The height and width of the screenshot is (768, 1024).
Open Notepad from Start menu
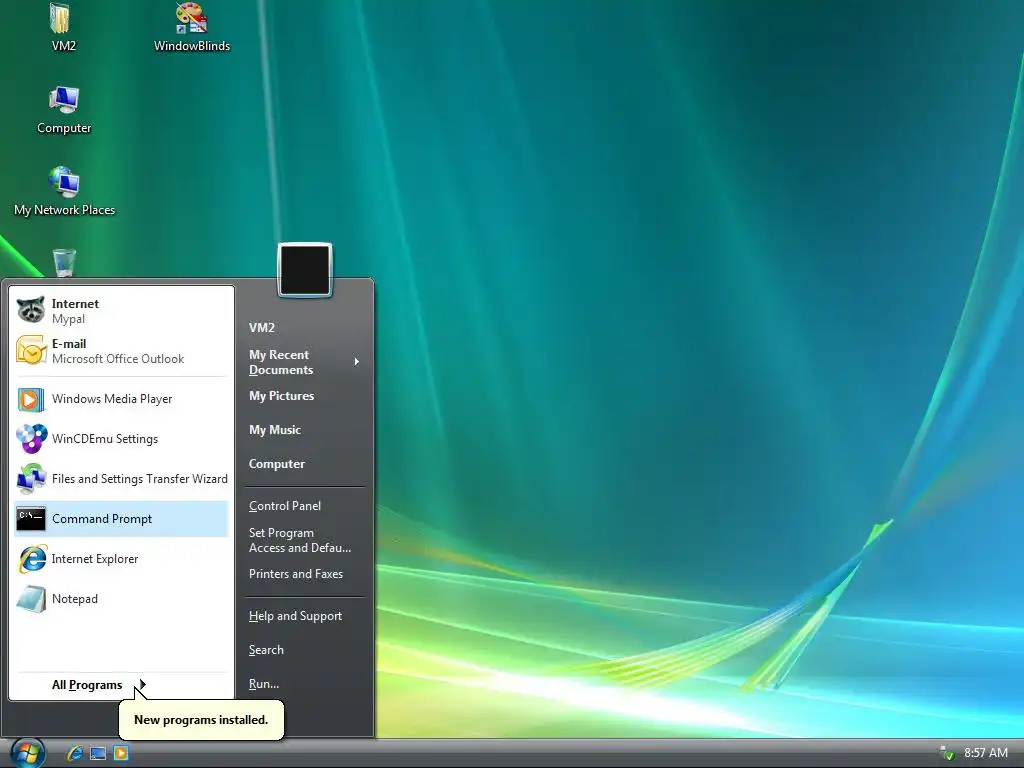pos(121,599)
